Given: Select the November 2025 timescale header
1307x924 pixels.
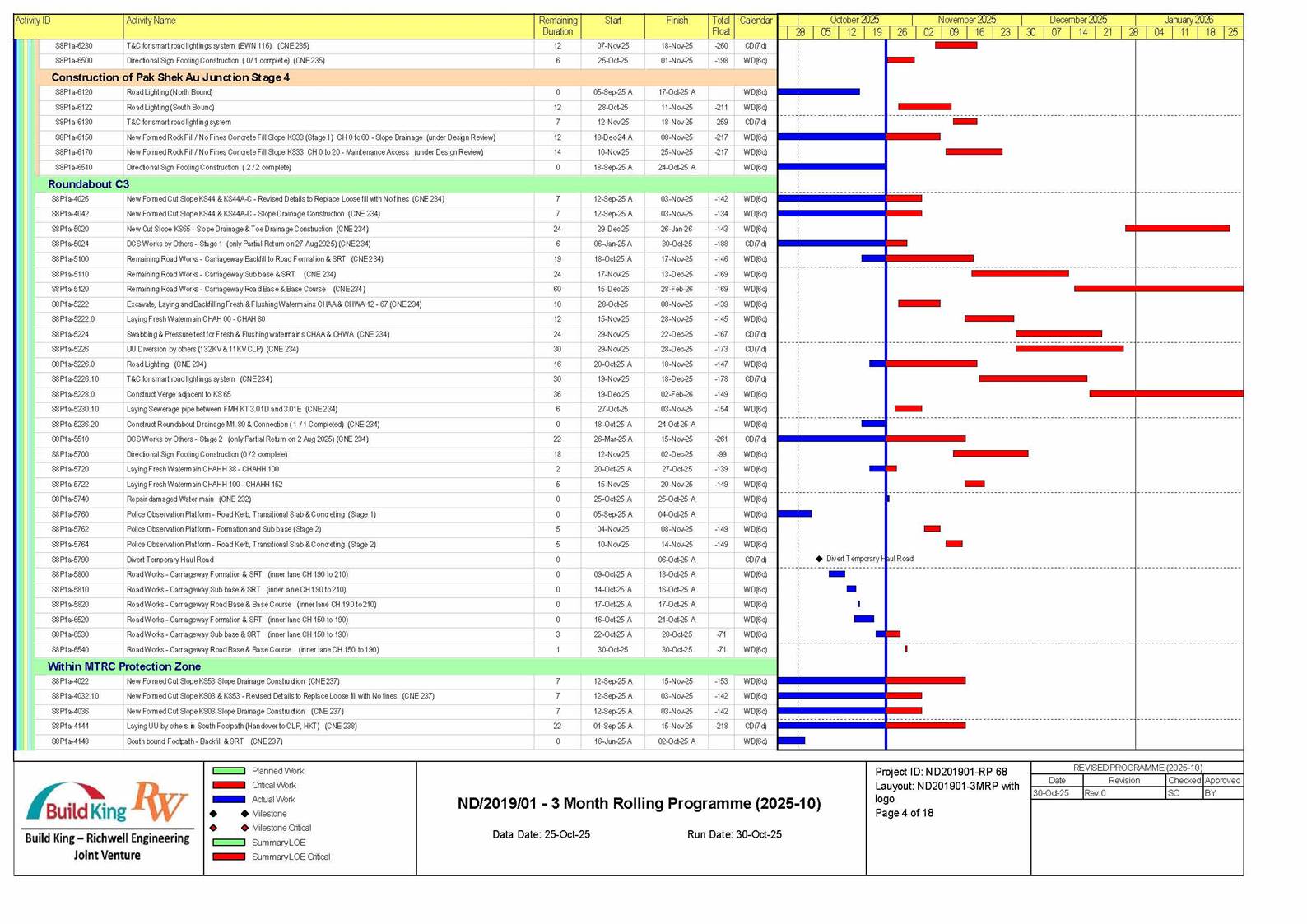Looking at the screenshot, I should [966, 20].
